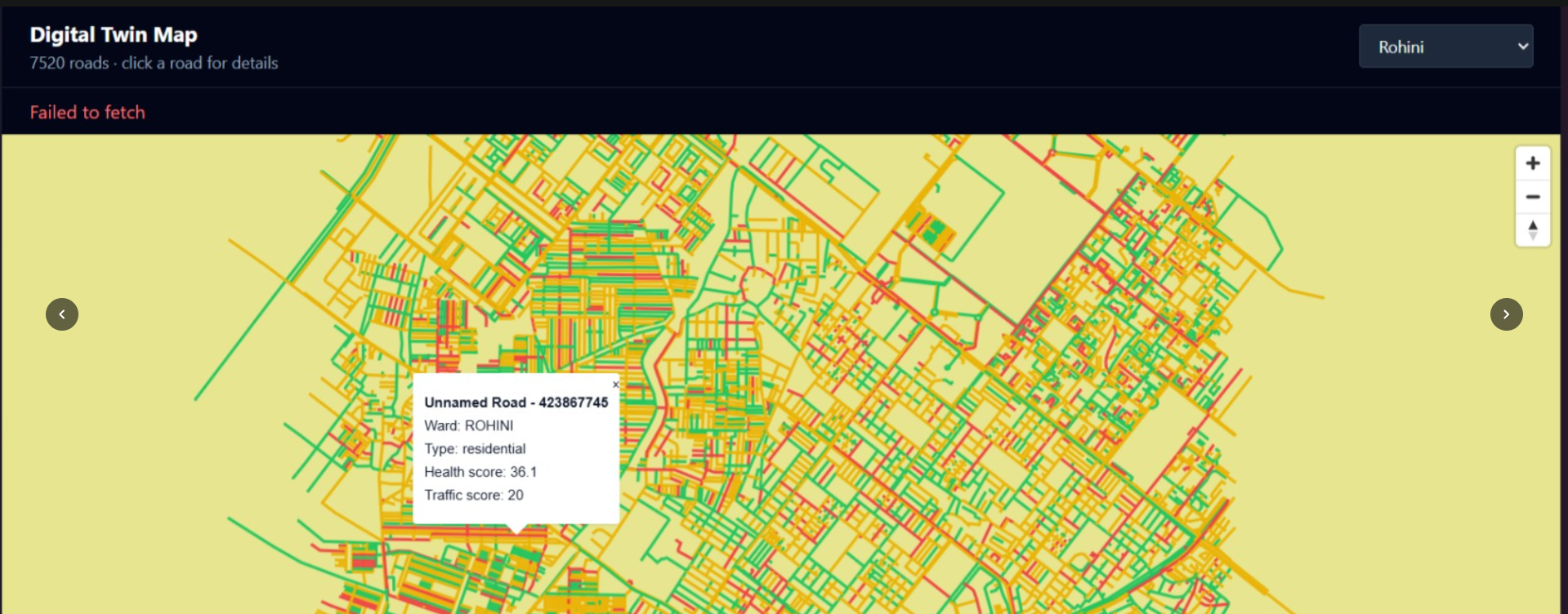Select the Health score: 36.1 line
Image resolution: width=1568 pixels, height=614 pixels.
pyautogui.click(x=480, y=472)
